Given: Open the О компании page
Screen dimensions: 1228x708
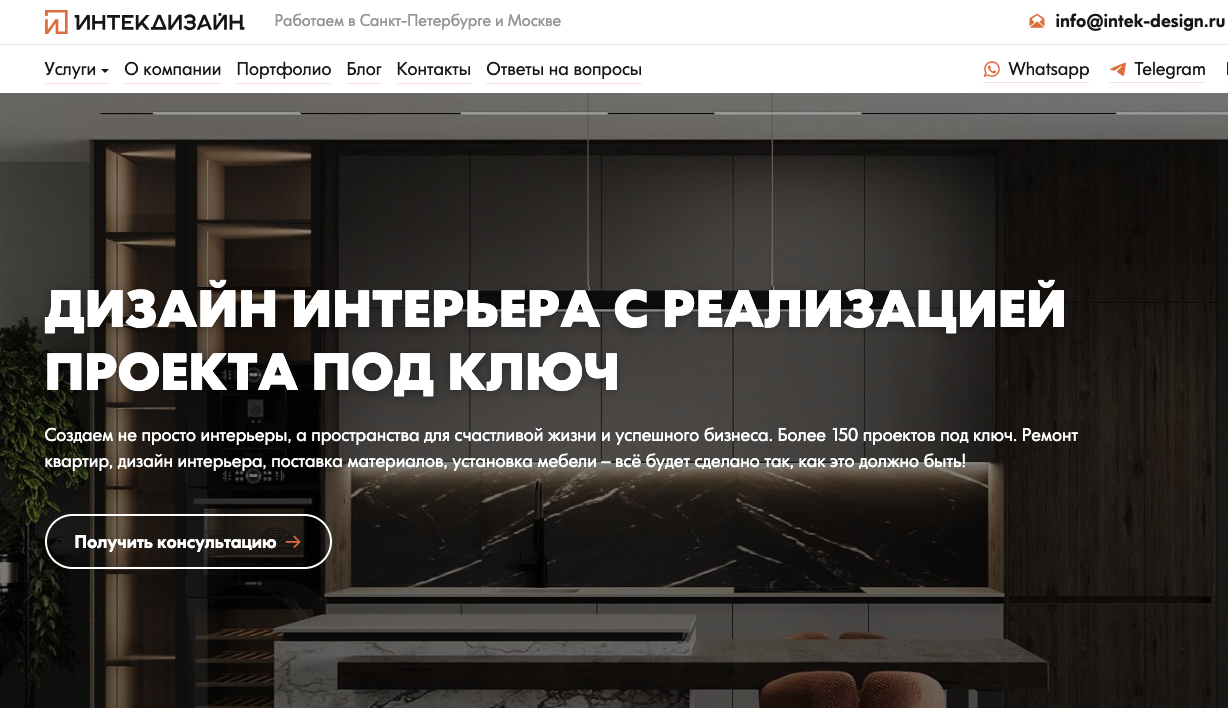Looking at the screenshot, I should (173, 69).
